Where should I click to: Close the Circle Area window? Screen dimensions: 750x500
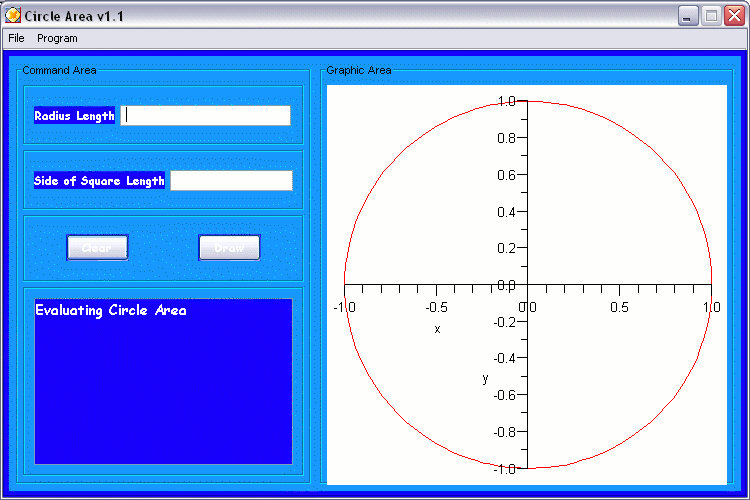(x=733, y=16)
